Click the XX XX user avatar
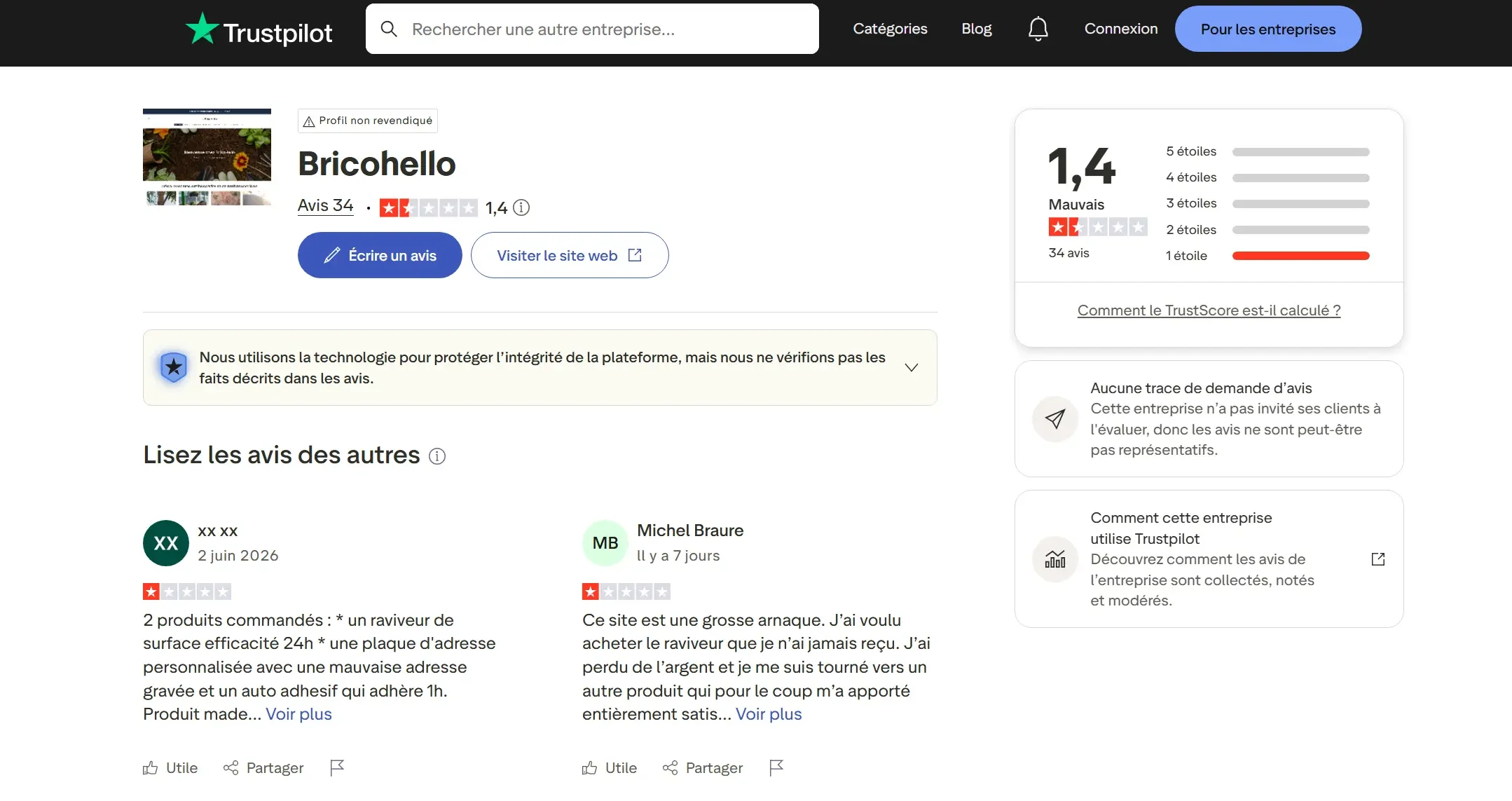This screenshot has height=801, width=1512. (x=166, y=543)
